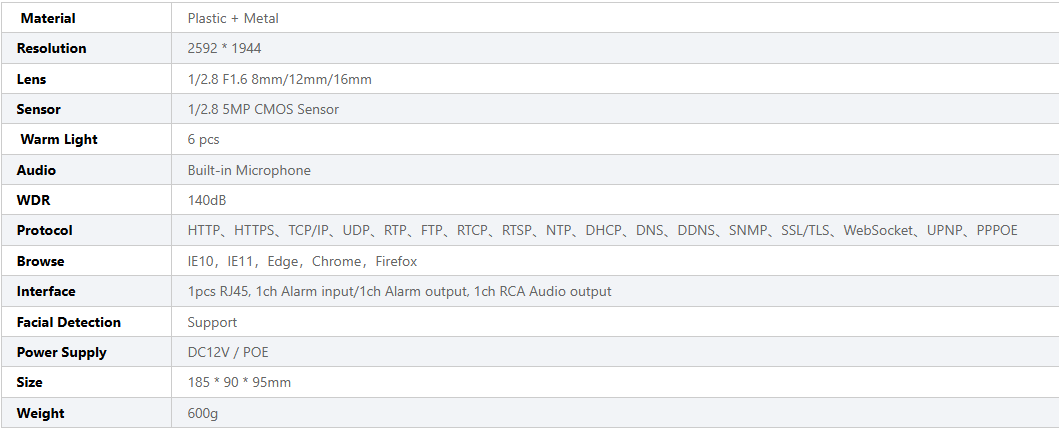Click the browser list "IE10, IE11, Edge, Chrome, Firefox"
1059x429 pixels.
[x=302, y=261]
